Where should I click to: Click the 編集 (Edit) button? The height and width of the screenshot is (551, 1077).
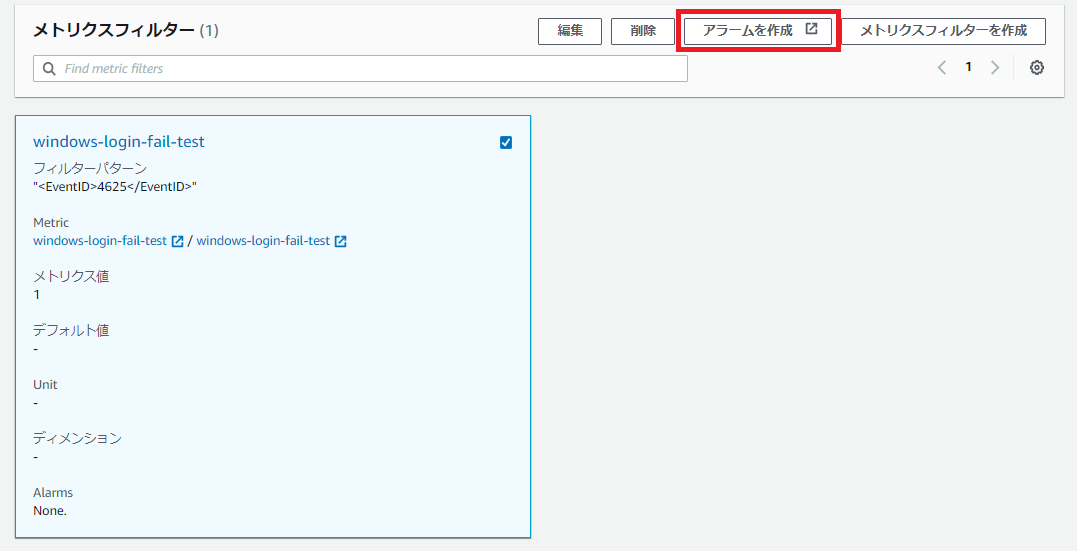569,31
